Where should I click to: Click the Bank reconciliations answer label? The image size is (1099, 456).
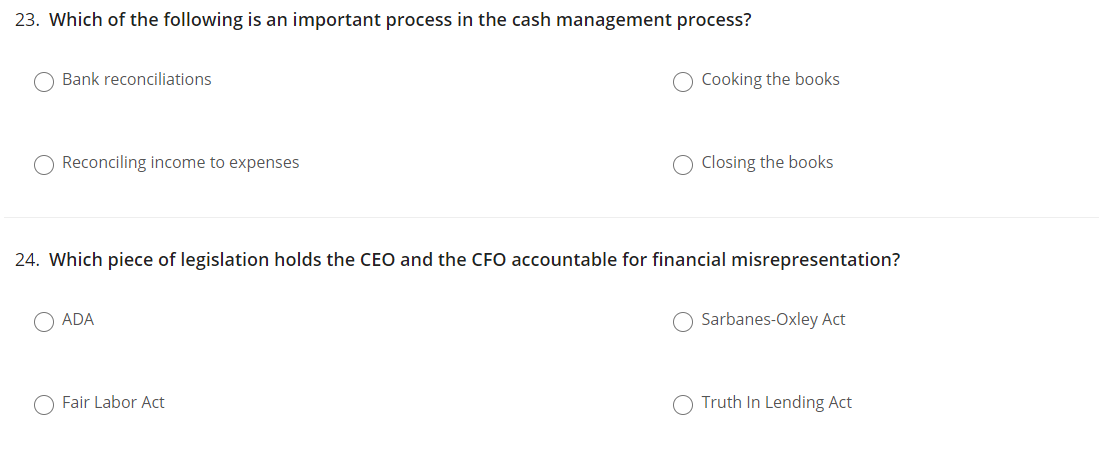[x=137, y=80]
